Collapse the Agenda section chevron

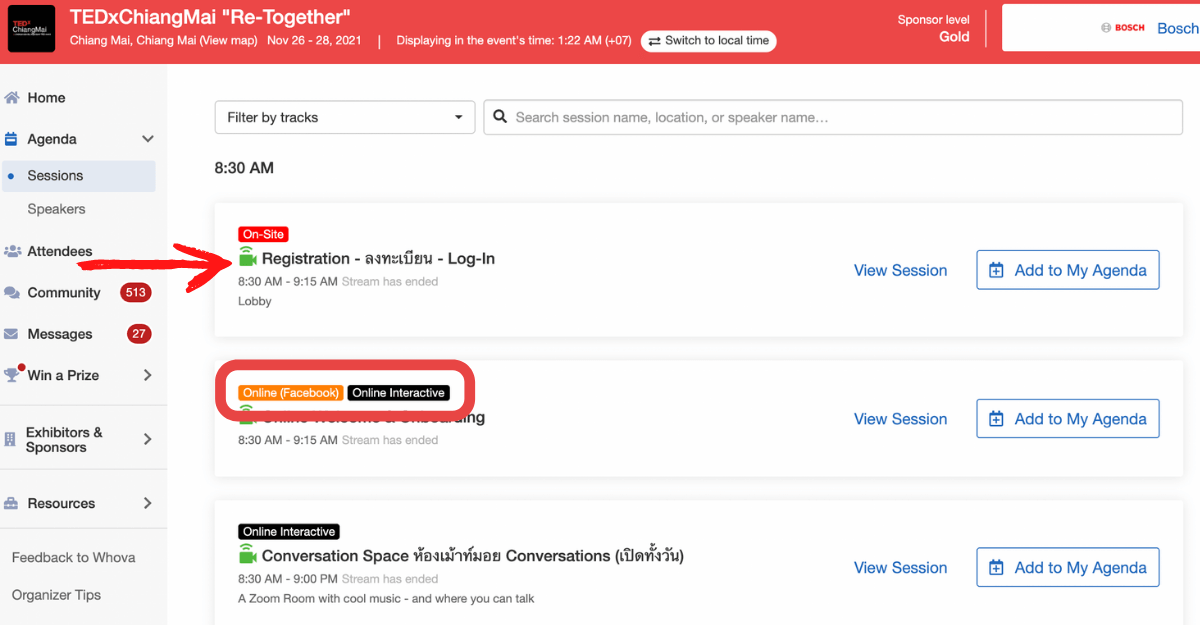coord(147,138)
